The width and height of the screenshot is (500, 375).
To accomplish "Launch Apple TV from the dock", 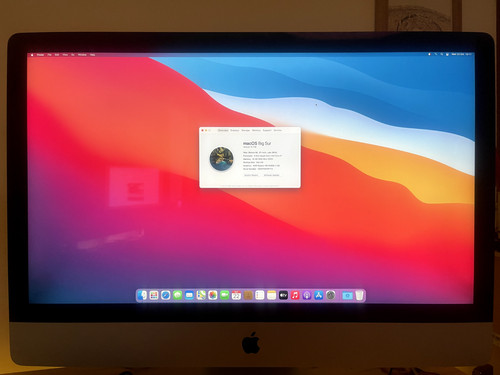I will [283, 295].
